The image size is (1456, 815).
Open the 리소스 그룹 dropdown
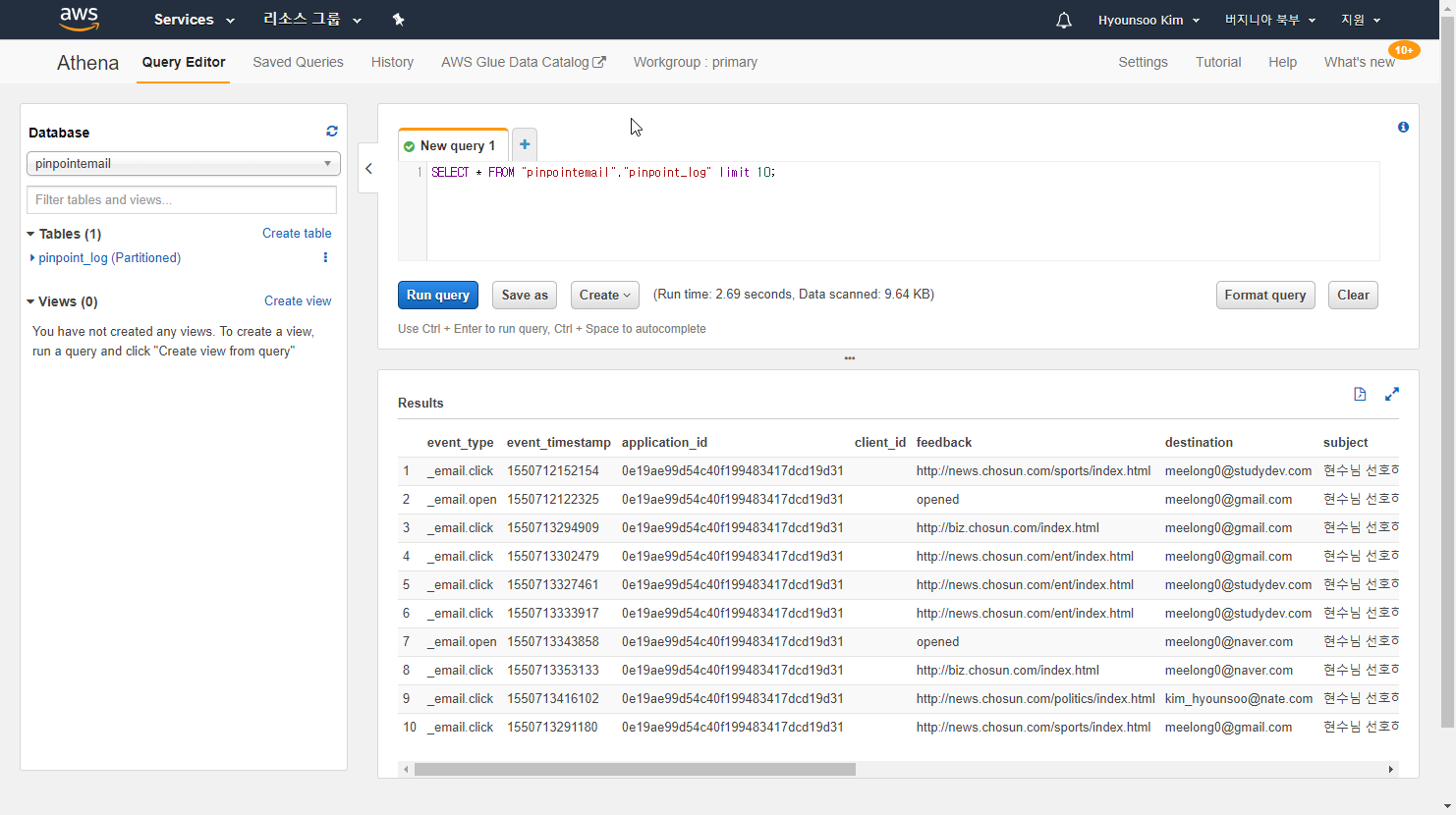coord(312,20)
